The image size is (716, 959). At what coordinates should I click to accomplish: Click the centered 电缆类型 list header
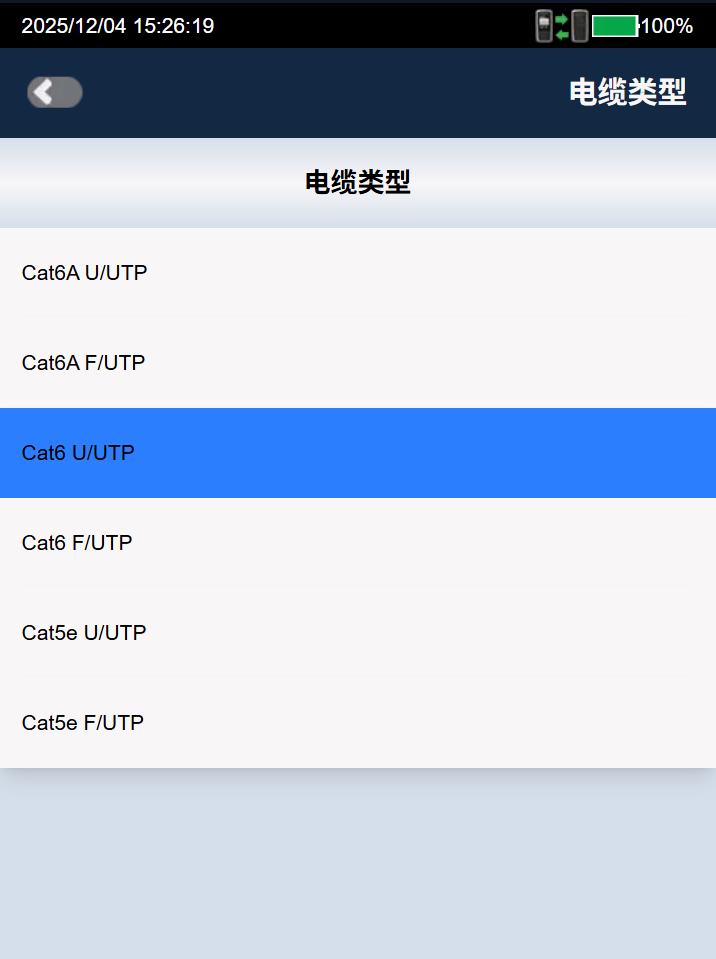pos(358,182)
